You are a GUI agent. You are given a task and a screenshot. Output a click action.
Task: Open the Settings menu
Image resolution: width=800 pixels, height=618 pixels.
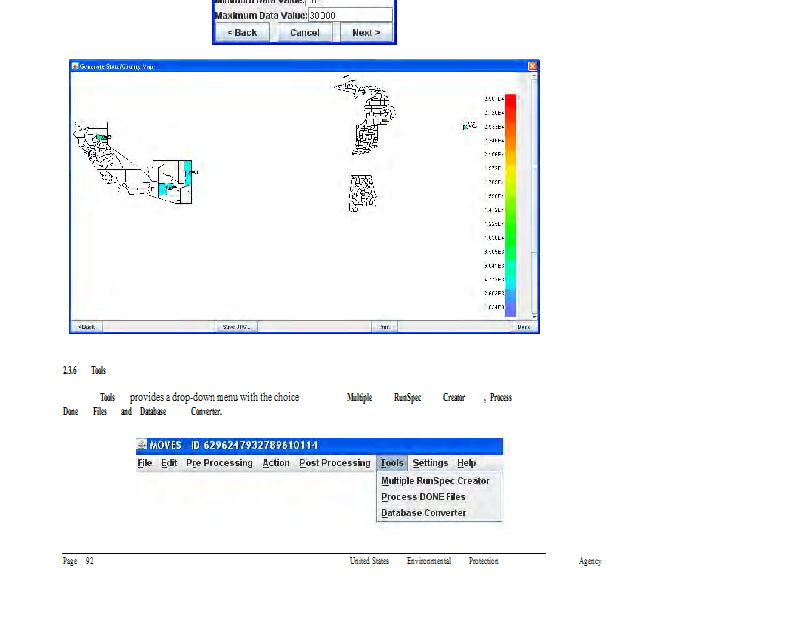[430, 463]
